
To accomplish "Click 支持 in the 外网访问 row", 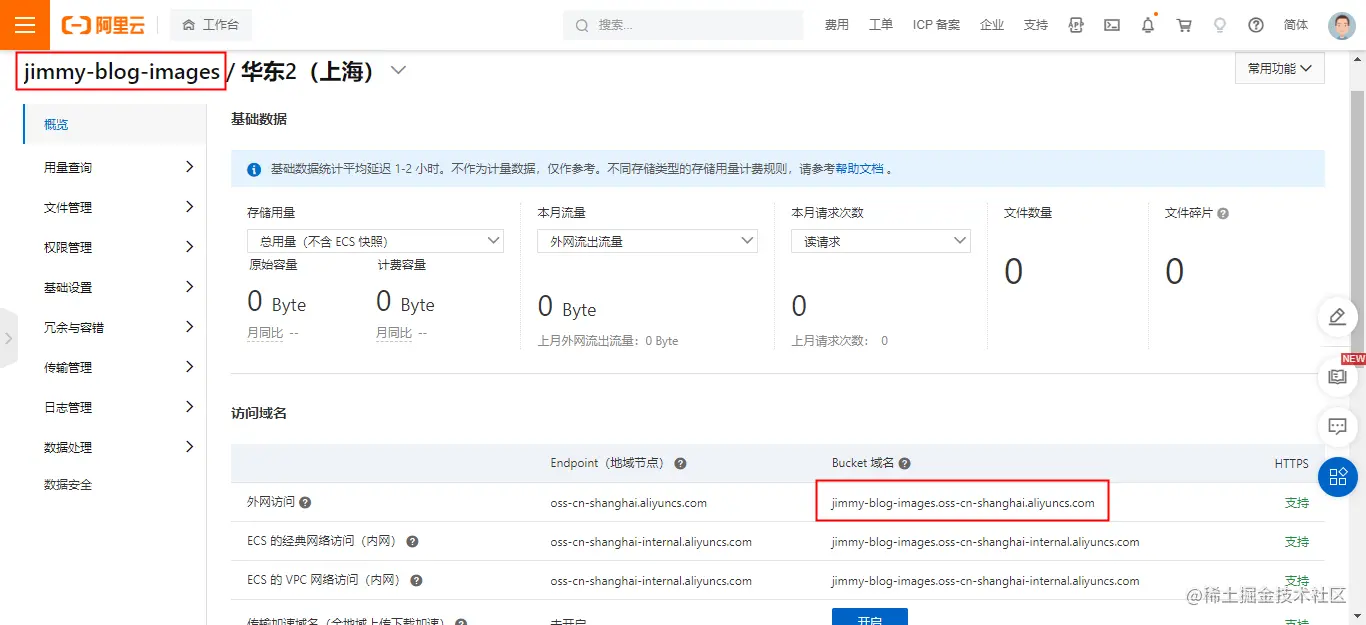I will [1297, 503].
